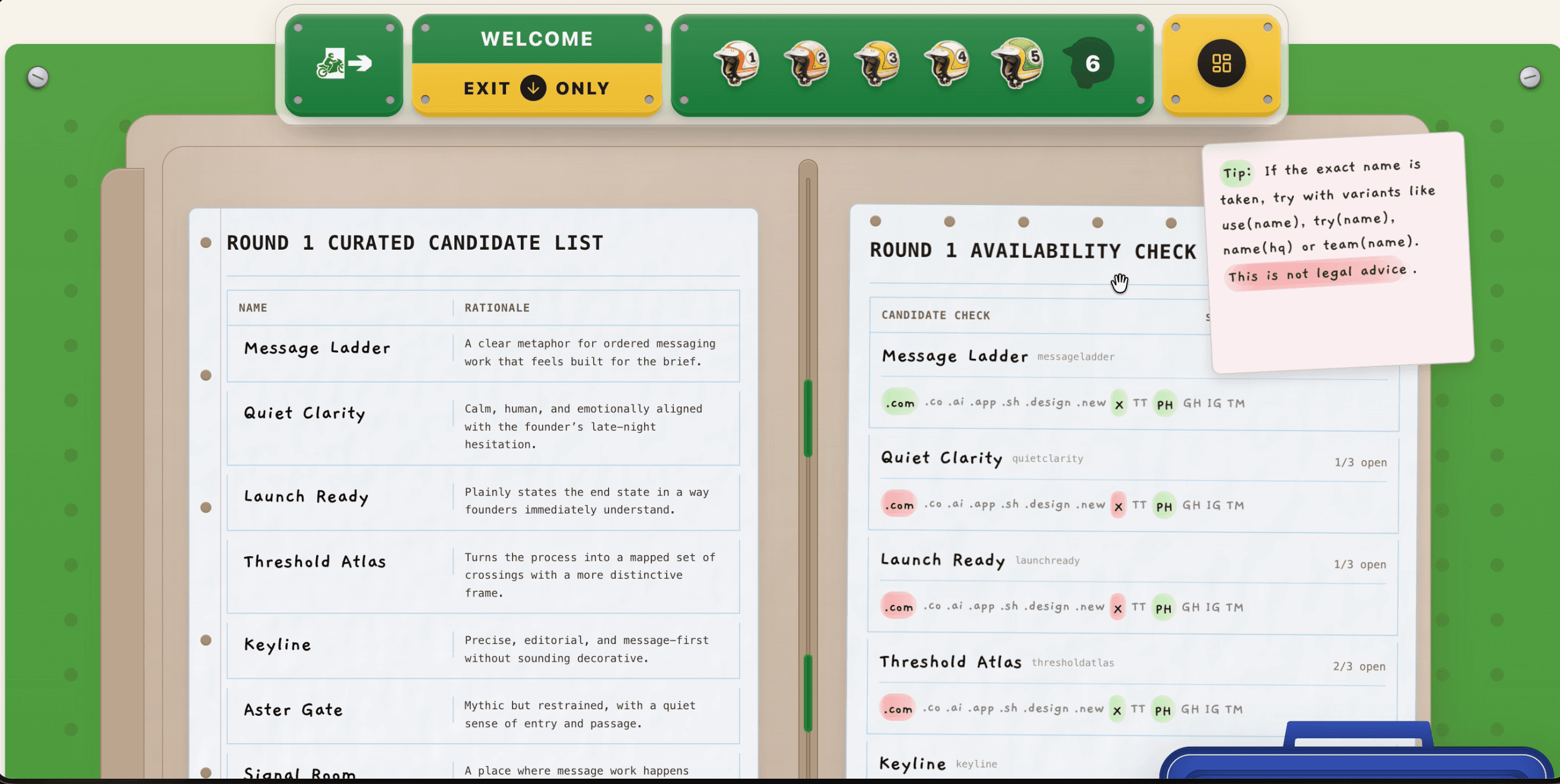The image size is (1560, 784).
Task: Click the motorcycle exit icon button
Action: point(343,63)
